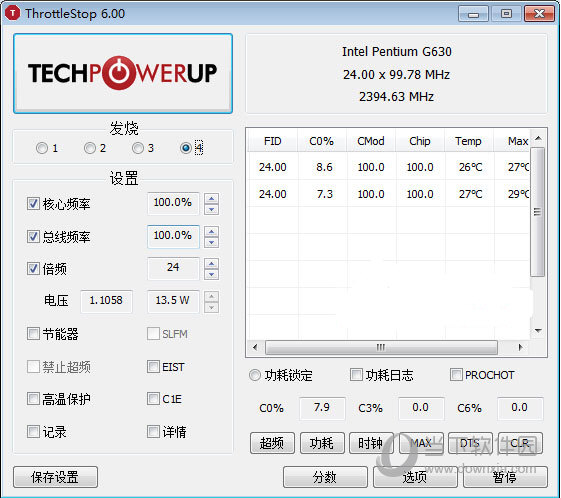Enable the 节能器 checkbox

tap(33, 334)
